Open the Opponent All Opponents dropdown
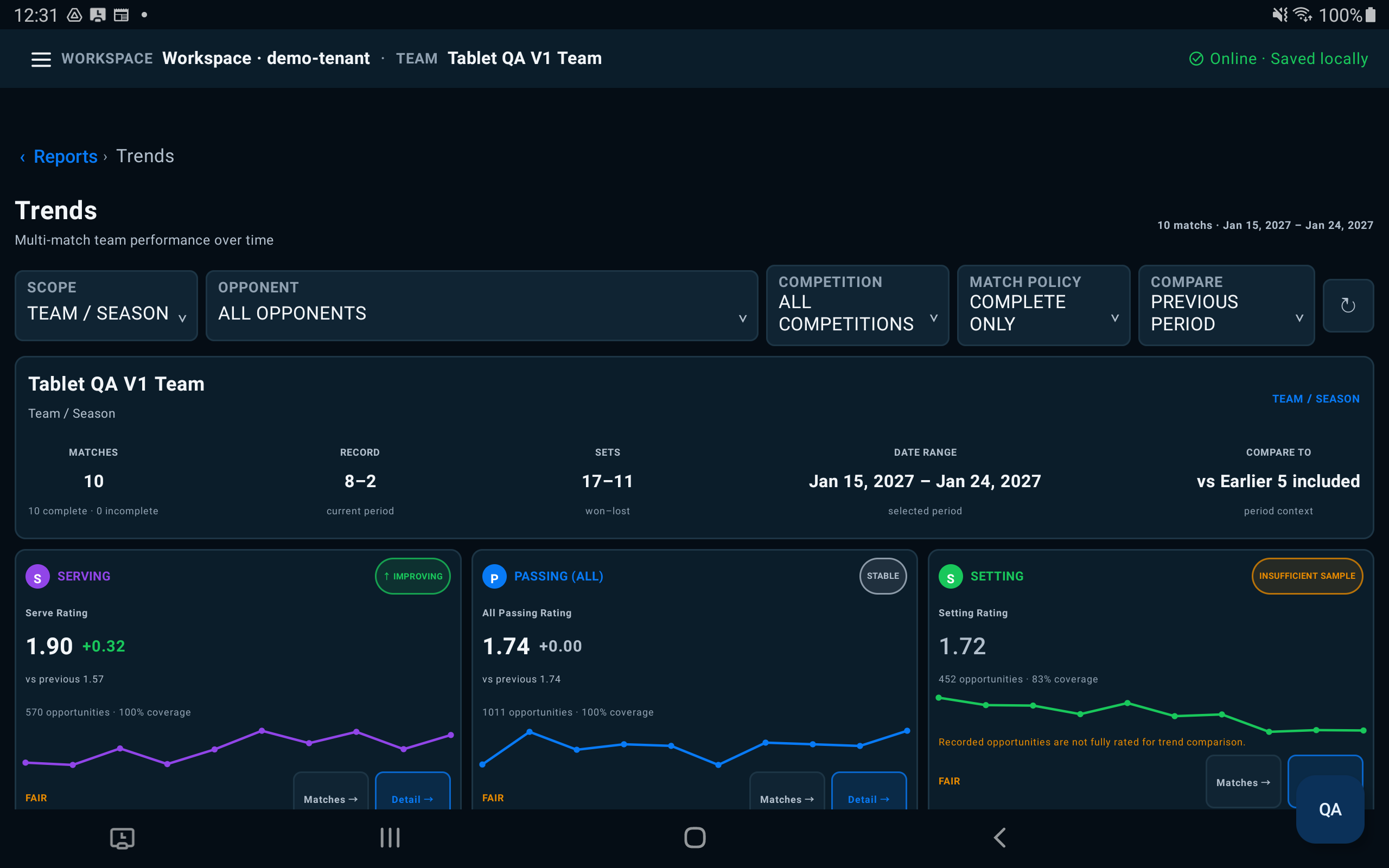This screenshot has width=1389, height=868. [x=482, y=305]
